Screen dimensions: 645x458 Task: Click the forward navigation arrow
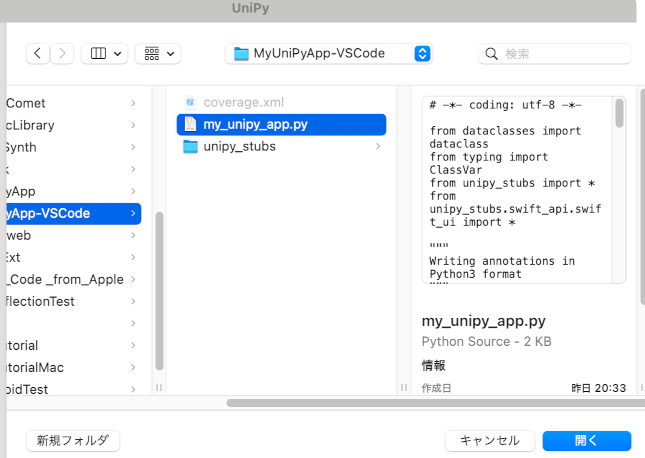[62, 53]
